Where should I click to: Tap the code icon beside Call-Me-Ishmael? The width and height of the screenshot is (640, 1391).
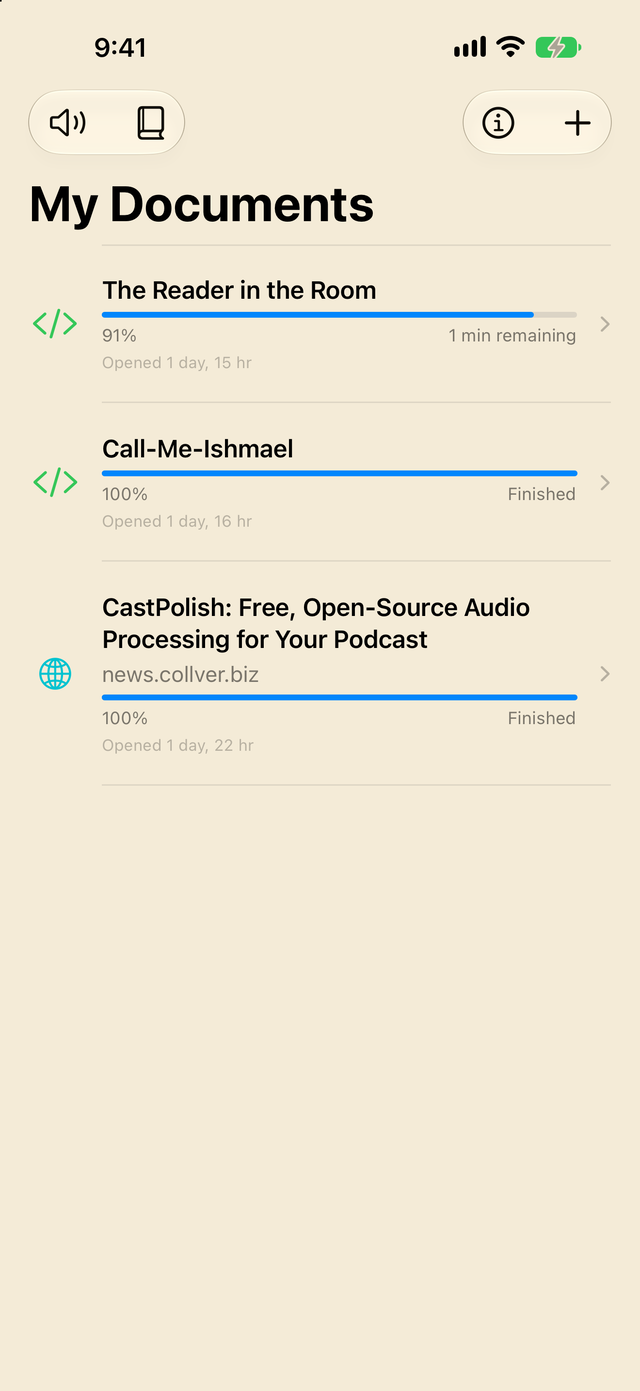tap(55, 482)
